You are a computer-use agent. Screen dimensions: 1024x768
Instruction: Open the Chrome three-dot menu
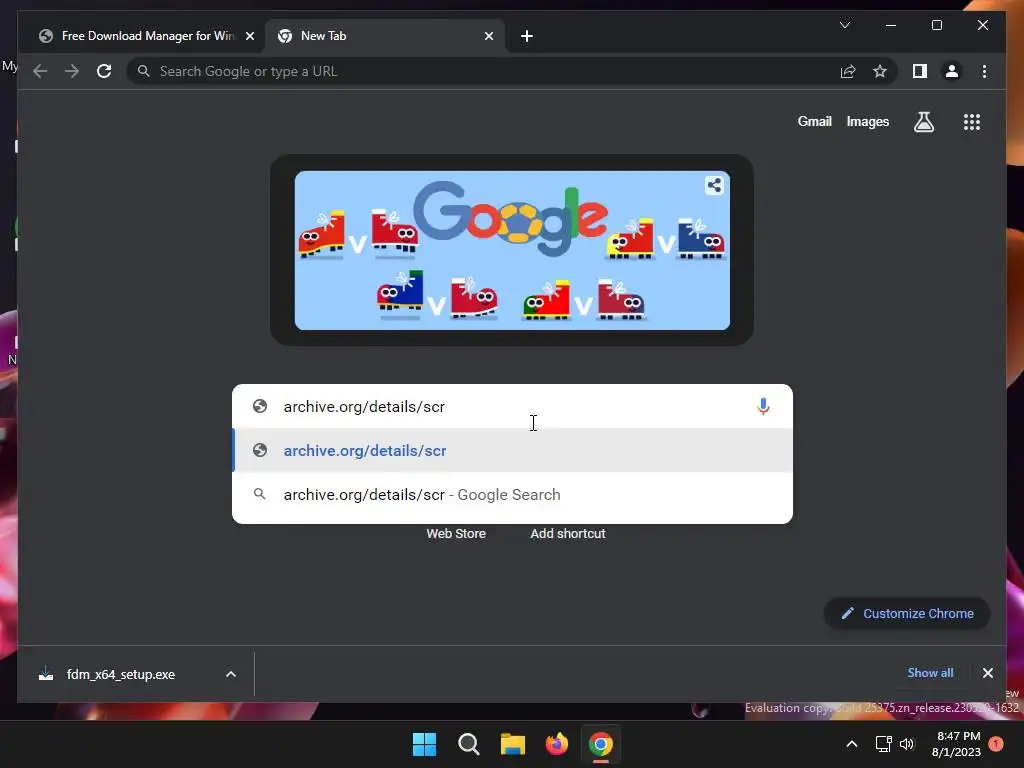pyautogui.click(x=984, y=71)
